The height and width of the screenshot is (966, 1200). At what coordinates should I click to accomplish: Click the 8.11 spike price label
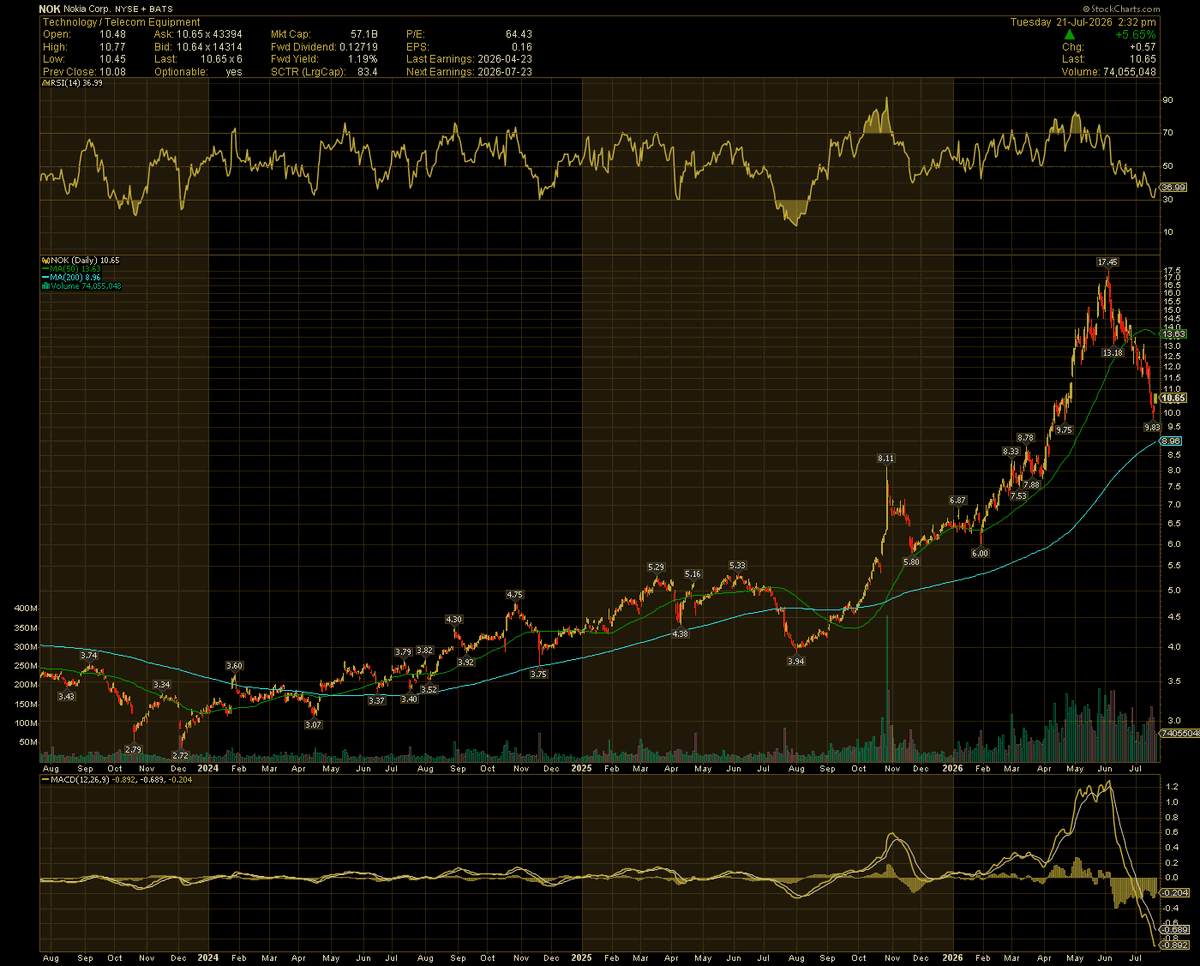(885, 458)
